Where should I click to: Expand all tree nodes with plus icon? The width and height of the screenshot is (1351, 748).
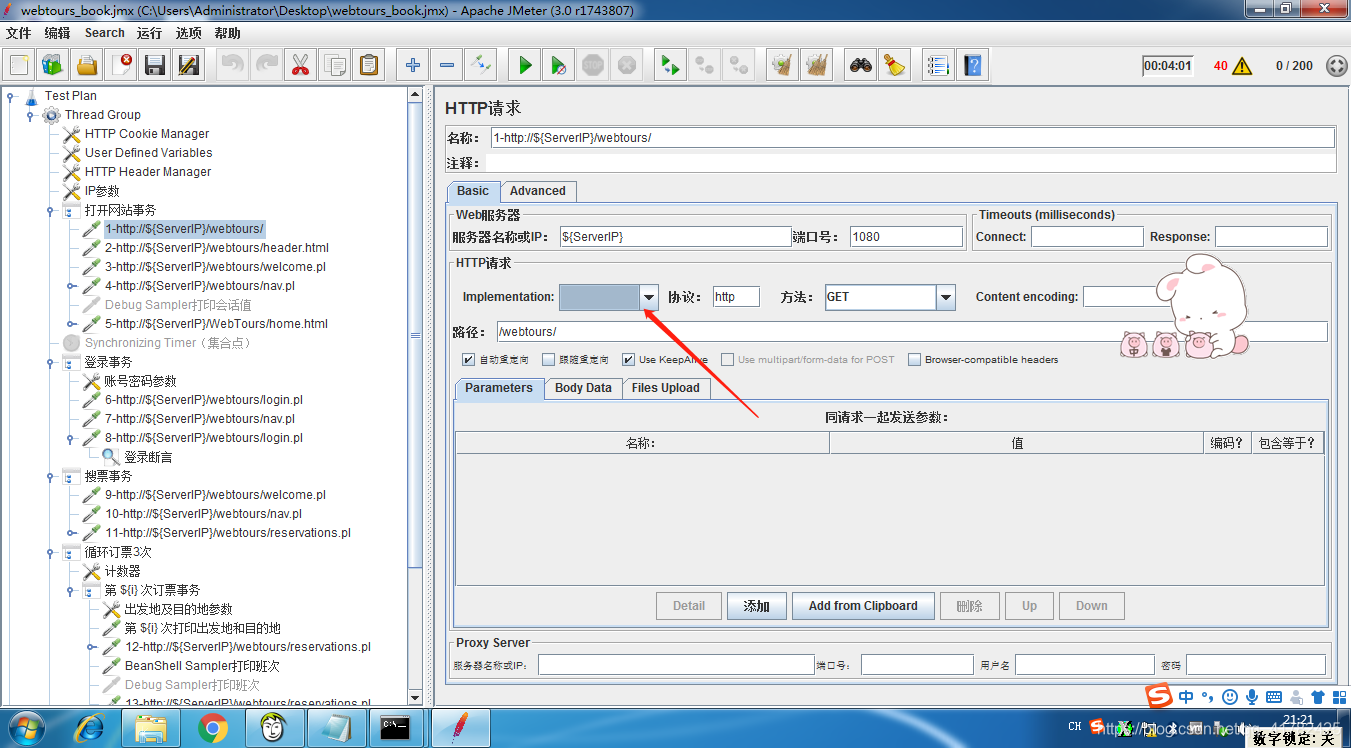pyautogui.click(x=413, y=66)
